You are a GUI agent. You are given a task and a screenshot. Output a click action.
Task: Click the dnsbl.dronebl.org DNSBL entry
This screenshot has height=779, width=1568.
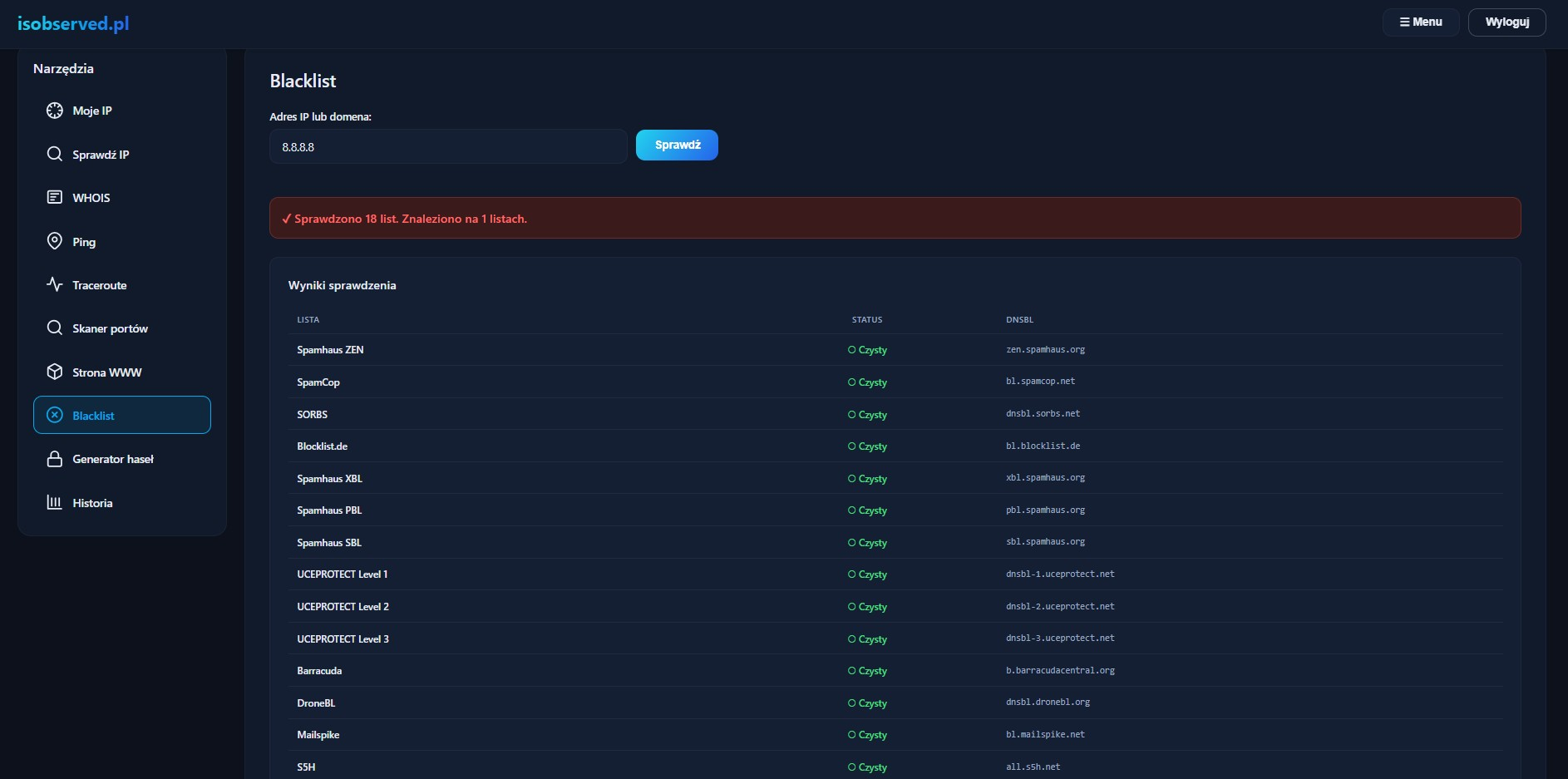(1048, 703)
